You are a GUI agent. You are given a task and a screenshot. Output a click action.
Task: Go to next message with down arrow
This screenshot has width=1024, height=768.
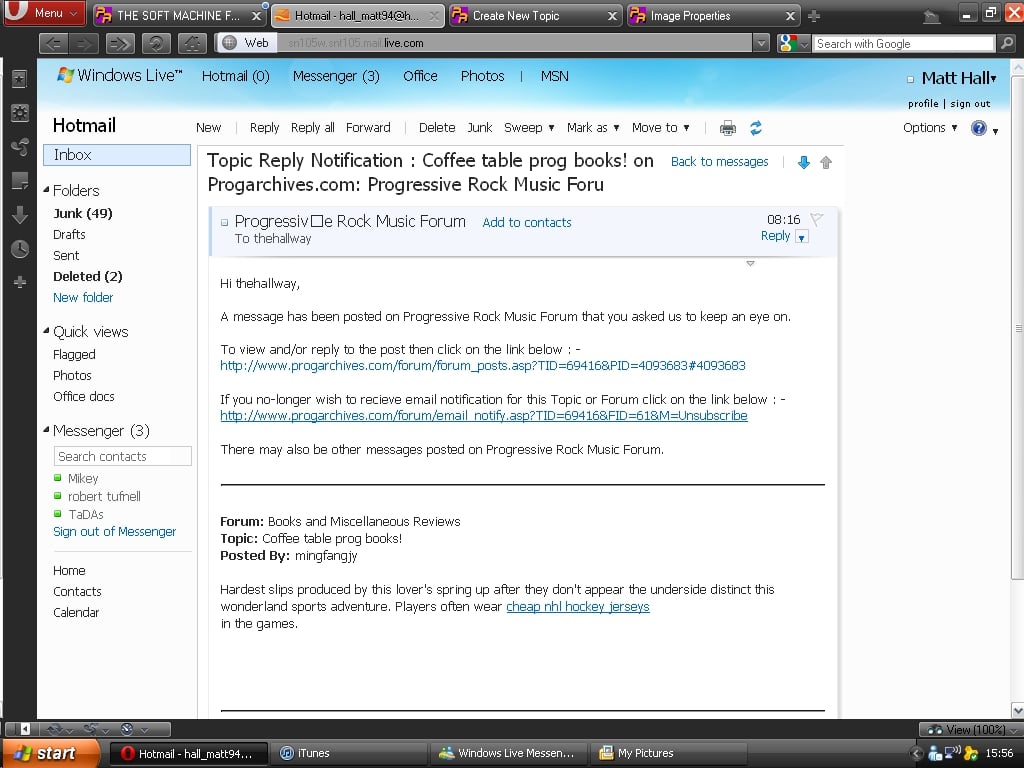[804, 163]
